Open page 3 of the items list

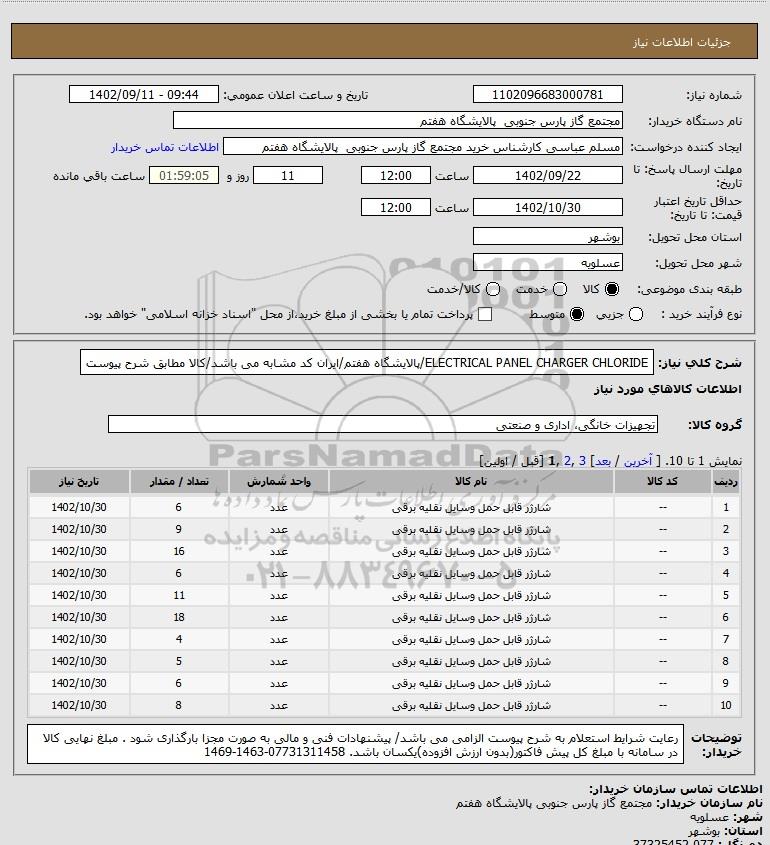[582, 461]
